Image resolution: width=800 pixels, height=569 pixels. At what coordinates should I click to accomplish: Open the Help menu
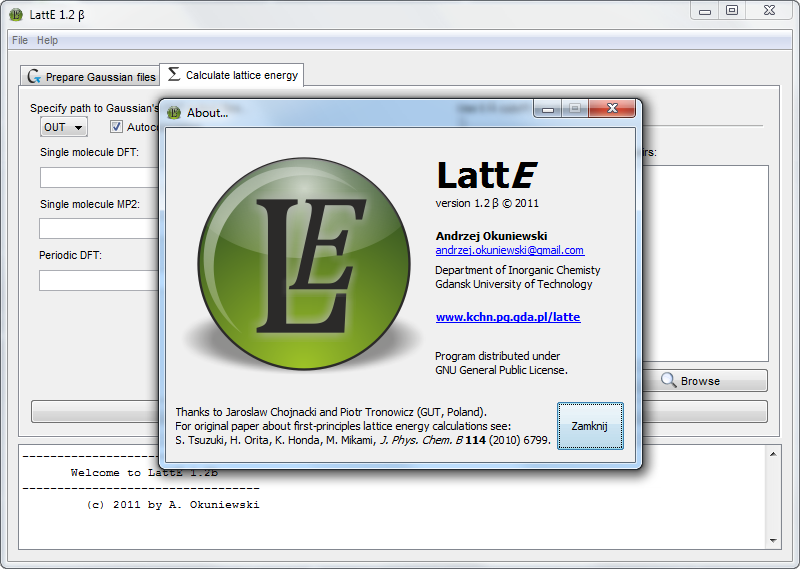(47, 40)
